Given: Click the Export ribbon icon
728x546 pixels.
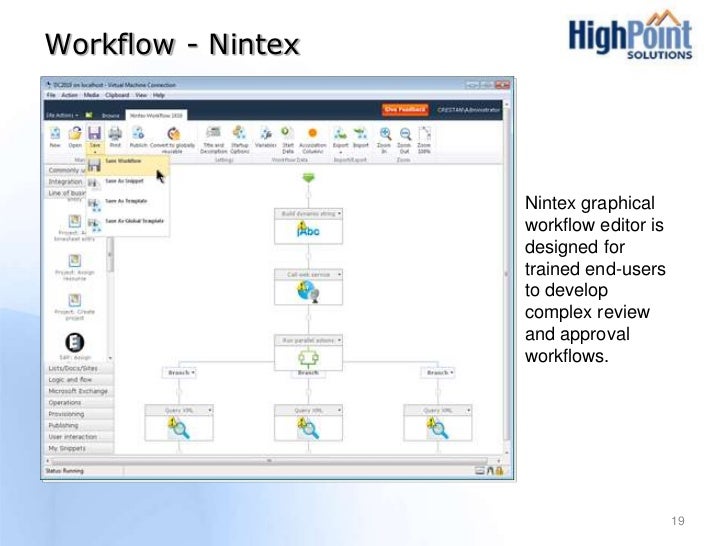Looking at the screenshot, I should [340, 134].
